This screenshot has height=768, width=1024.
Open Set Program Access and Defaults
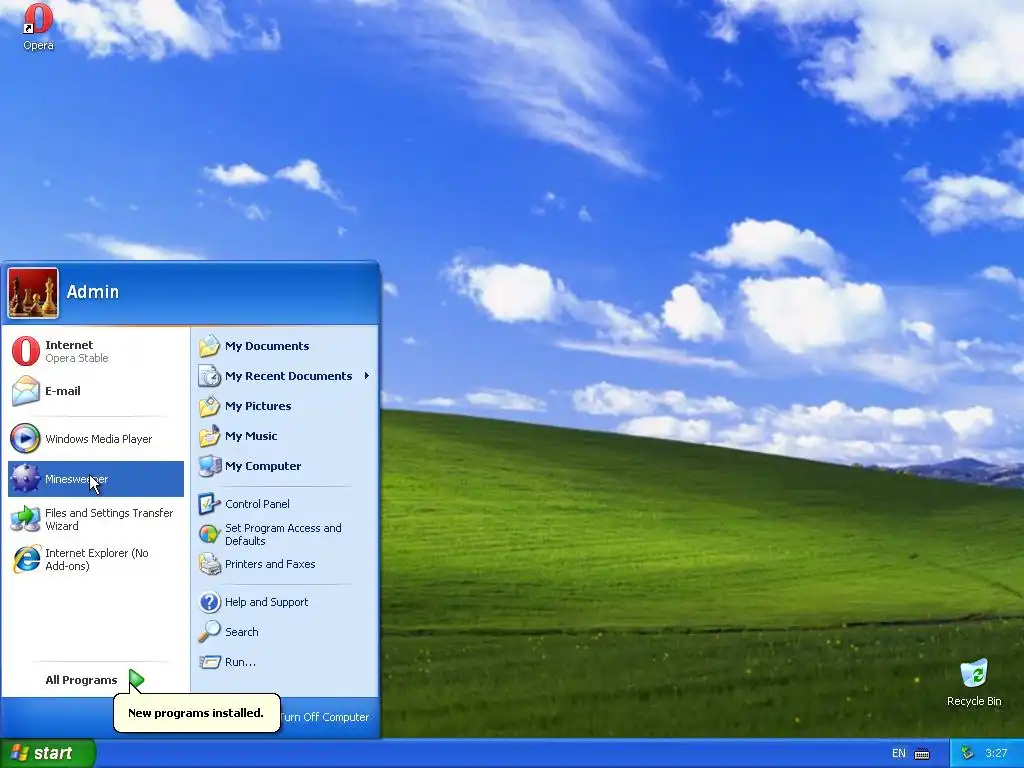285,534
